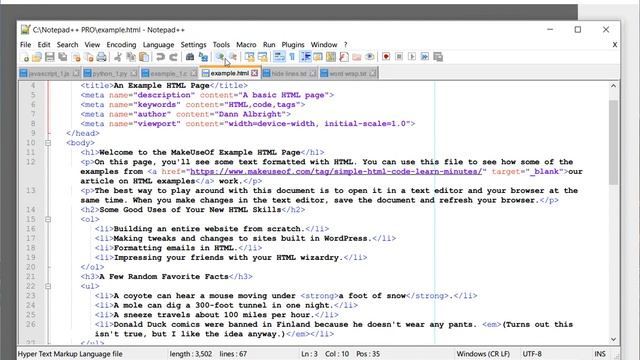Save the file with the floppy icon

click(50, 57)
